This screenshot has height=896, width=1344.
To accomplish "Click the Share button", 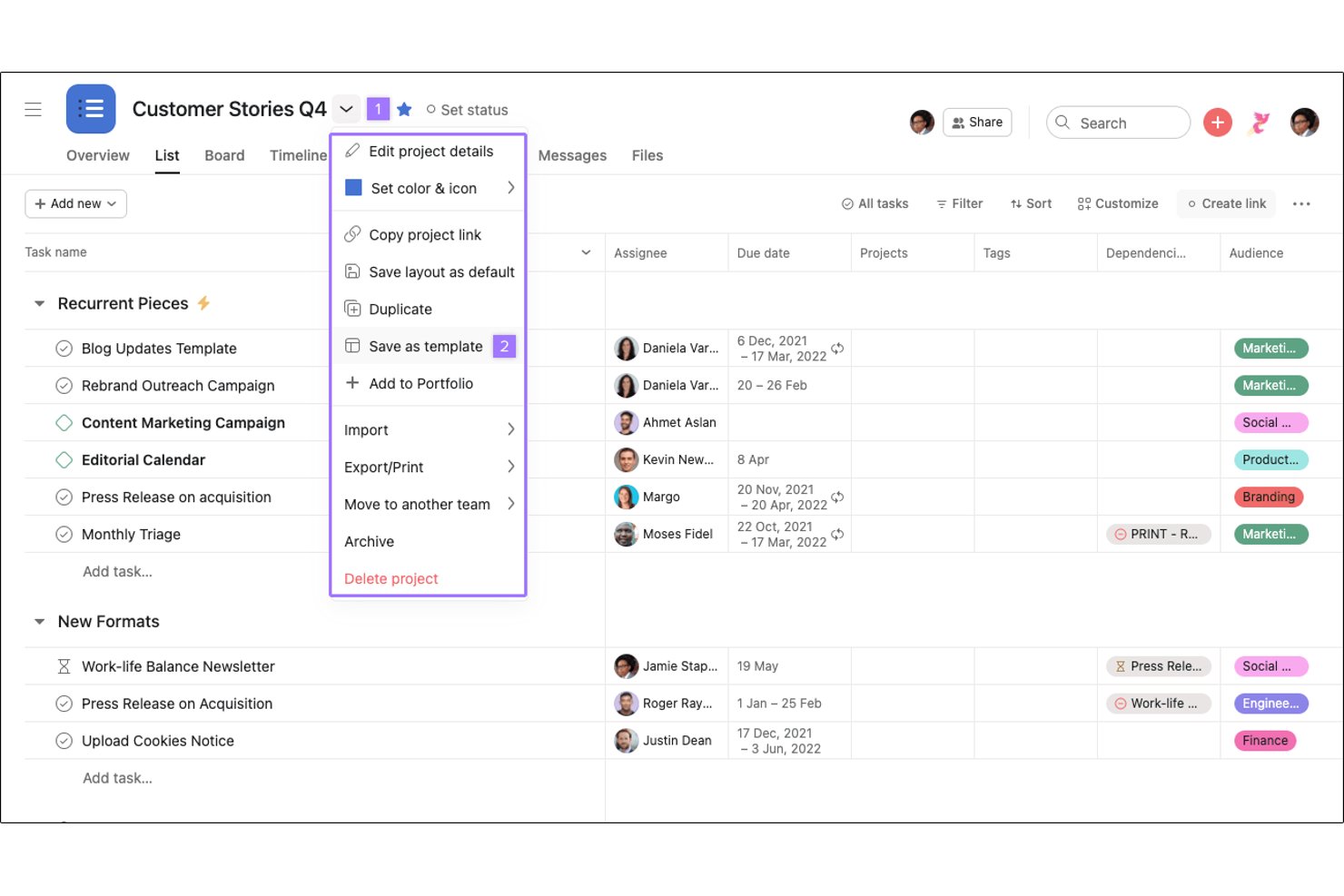I will (x=977, y=123).
